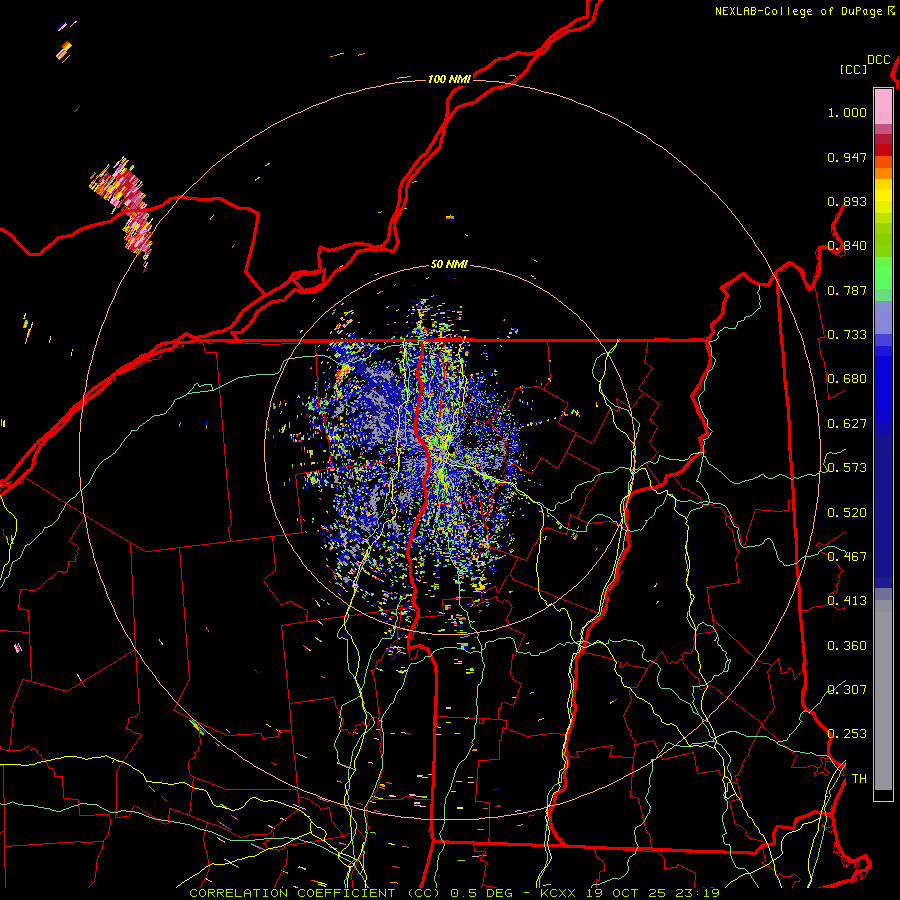Click the NEXLAB-College of DuPage title text
Screen dimensions: 900x900
click(798, 11)
